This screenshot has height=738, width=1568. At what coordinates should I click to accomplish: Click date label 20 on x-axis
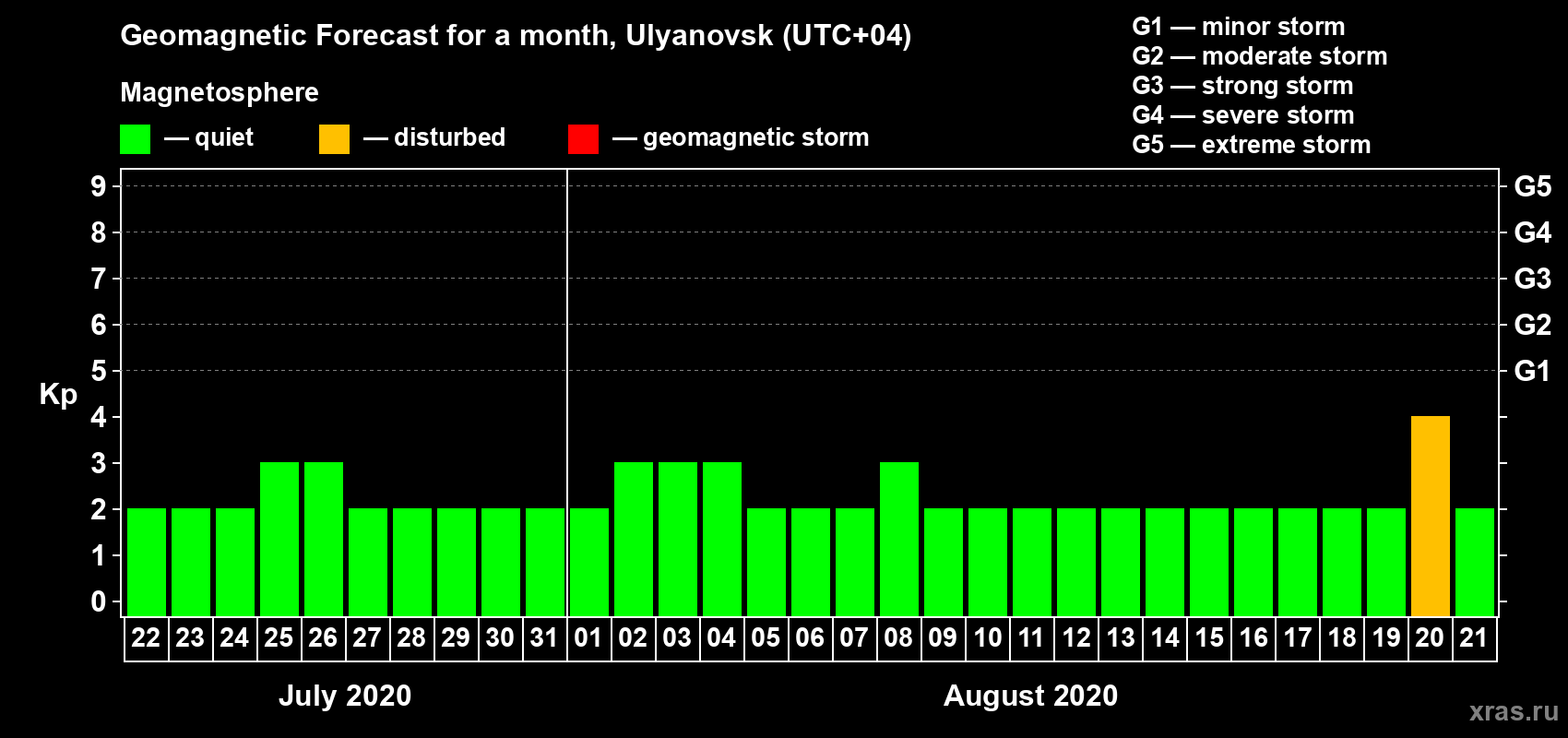[1430, 637]
